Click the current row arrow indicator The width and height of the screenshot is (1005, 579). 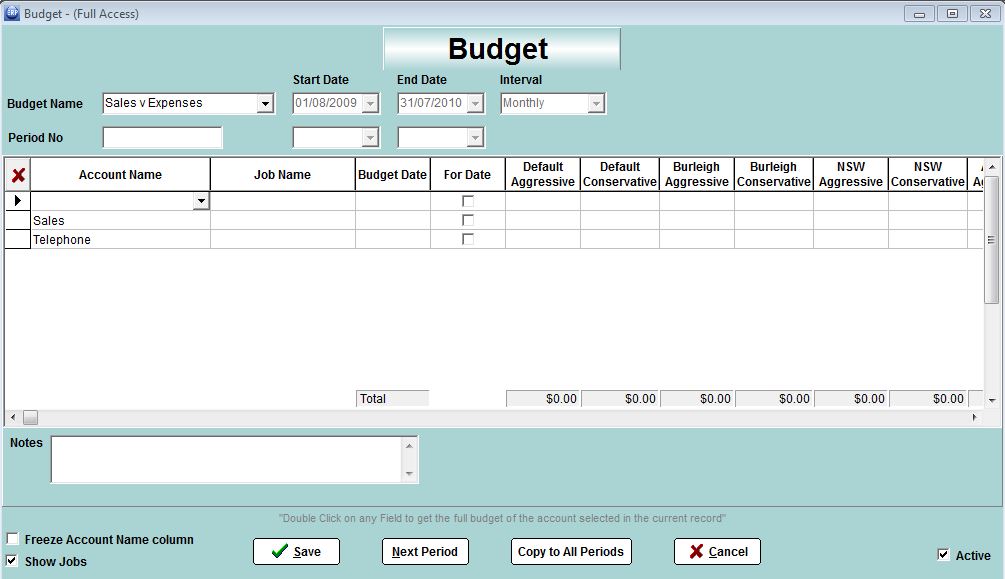18,201
